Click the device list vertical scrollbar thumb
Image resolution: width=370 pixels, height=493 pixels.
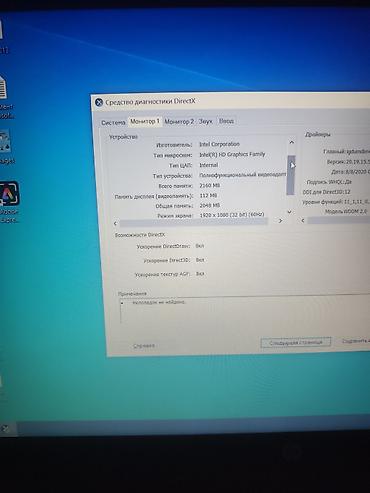pos(291,175)
